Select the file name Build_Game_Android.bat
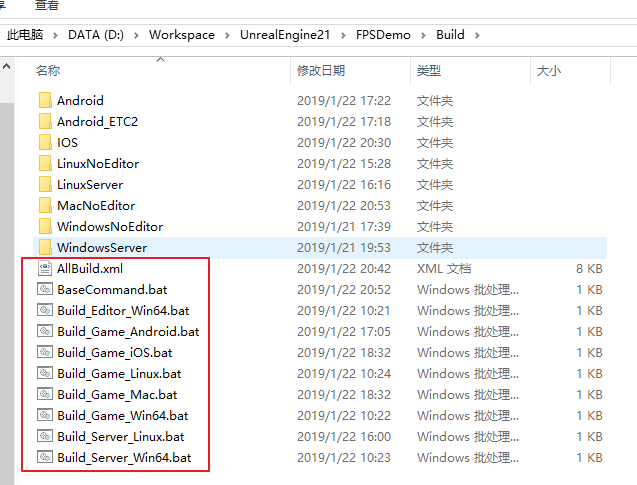Viewport: 637px width, 485px height. [x=128, y=332]
